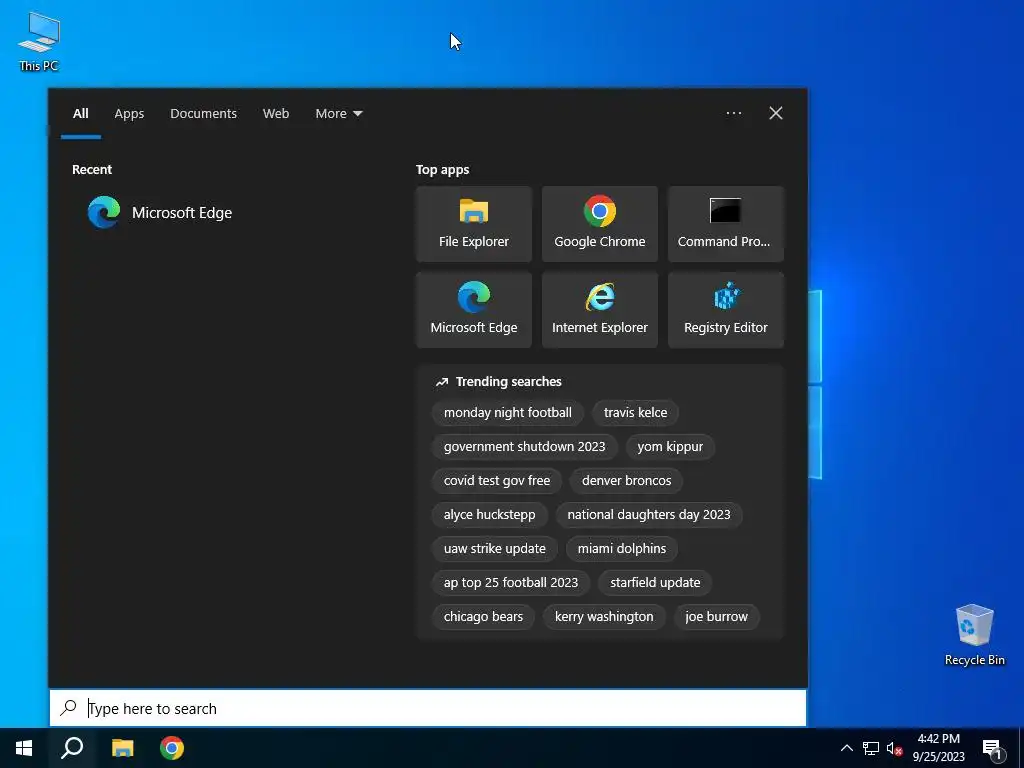The height and width of the screenshot is (768, 1024).
Task: Click the Windows Start button
Action: [x=24, y=748]
